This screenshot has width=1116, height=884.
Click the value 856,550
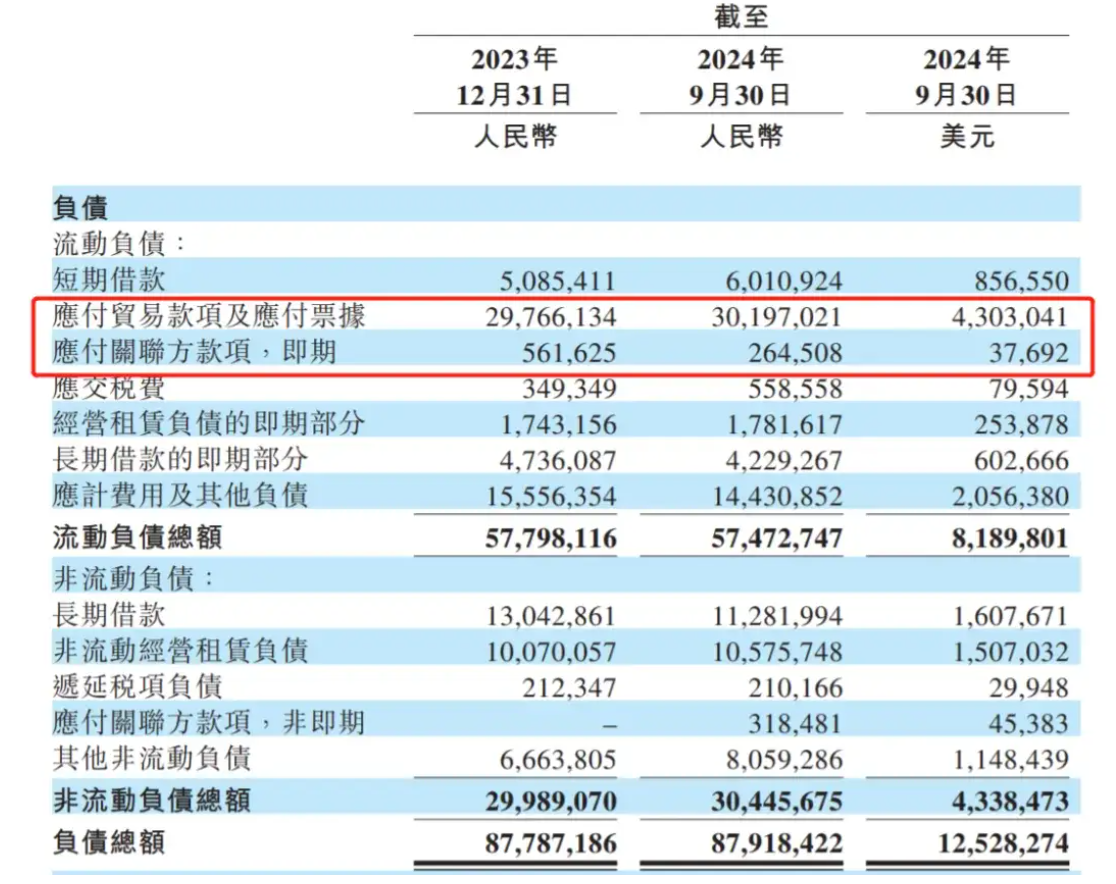point(1021,281)
